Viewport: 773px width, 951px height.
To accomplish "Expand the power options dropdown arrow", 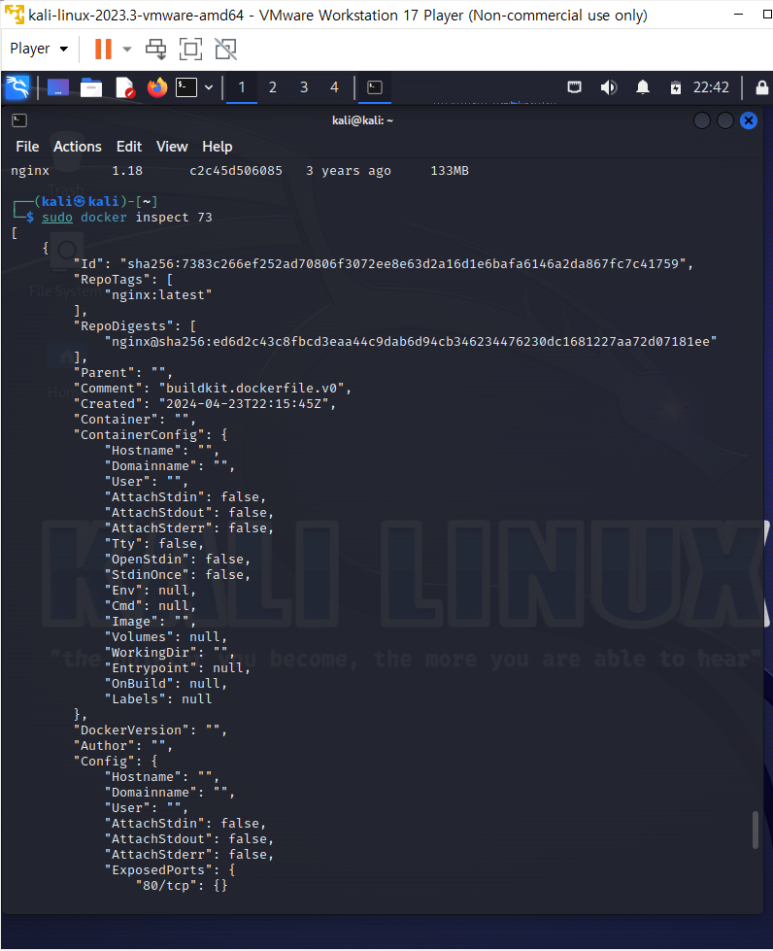I will [127, 49].
